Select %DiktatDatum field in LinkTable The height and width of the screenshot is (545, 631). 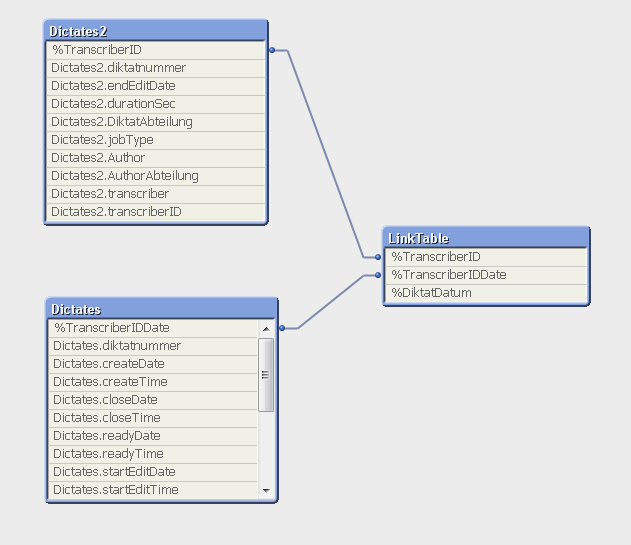(486, 293)
